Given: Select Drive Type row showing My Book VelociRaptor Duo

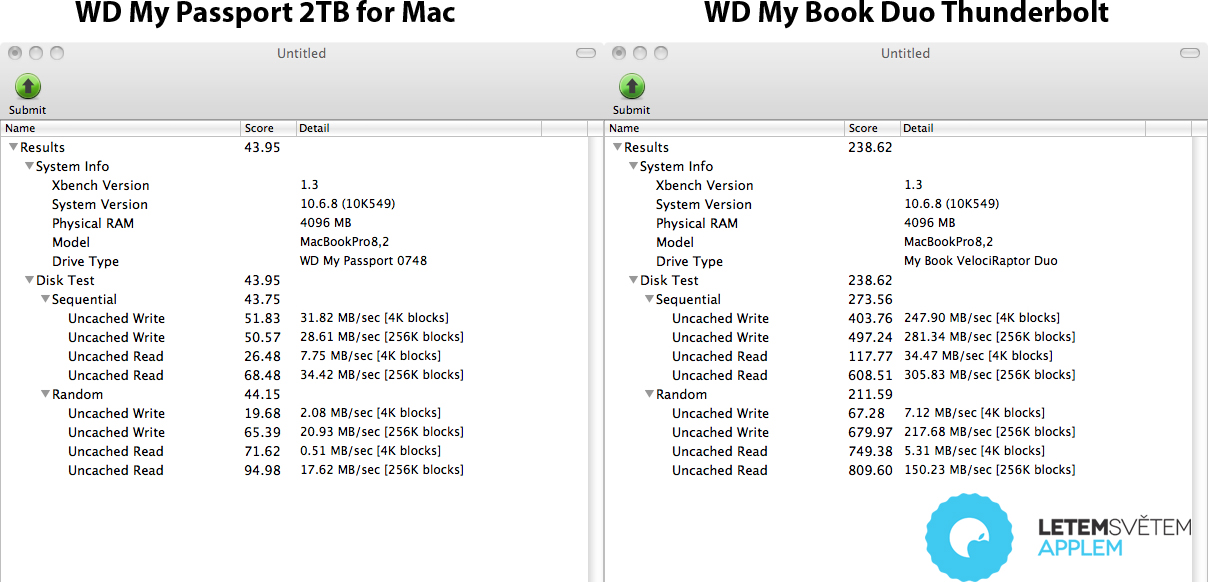Looking at the screenshot, I should point(899,261).
